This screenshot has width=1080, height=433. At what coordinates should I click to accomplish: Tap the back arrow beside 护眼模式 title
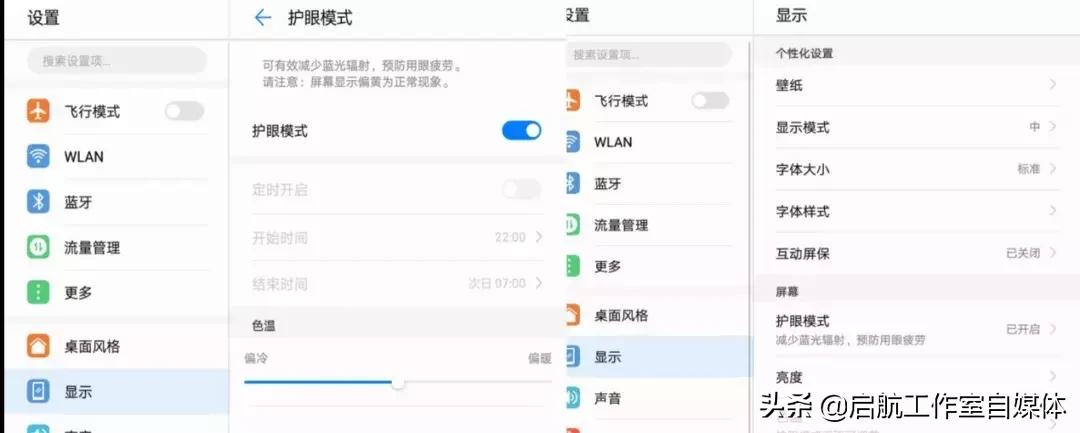click(262, 18)
